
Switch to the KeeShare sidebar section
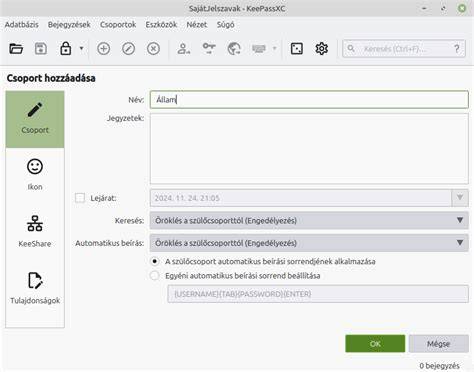tap(35, 232)
